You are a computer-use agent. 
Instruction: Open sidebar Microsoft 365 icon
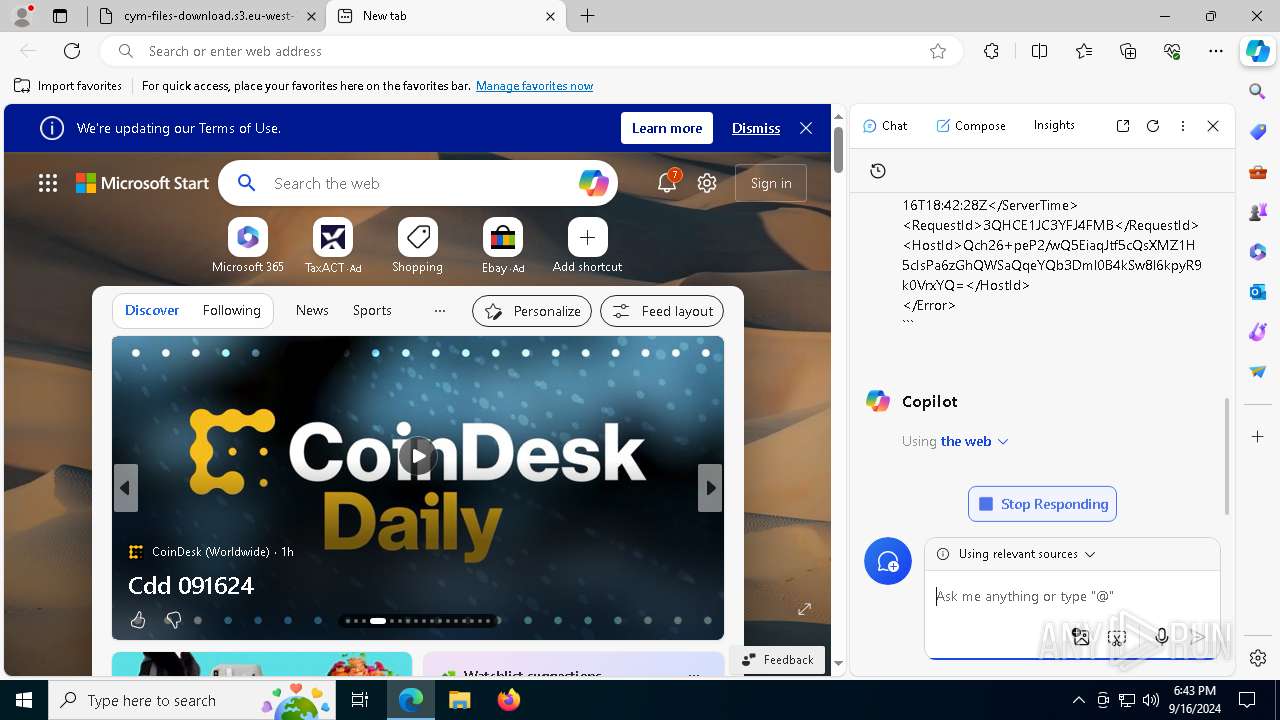pyautogui.click(x=1258, y=252)
